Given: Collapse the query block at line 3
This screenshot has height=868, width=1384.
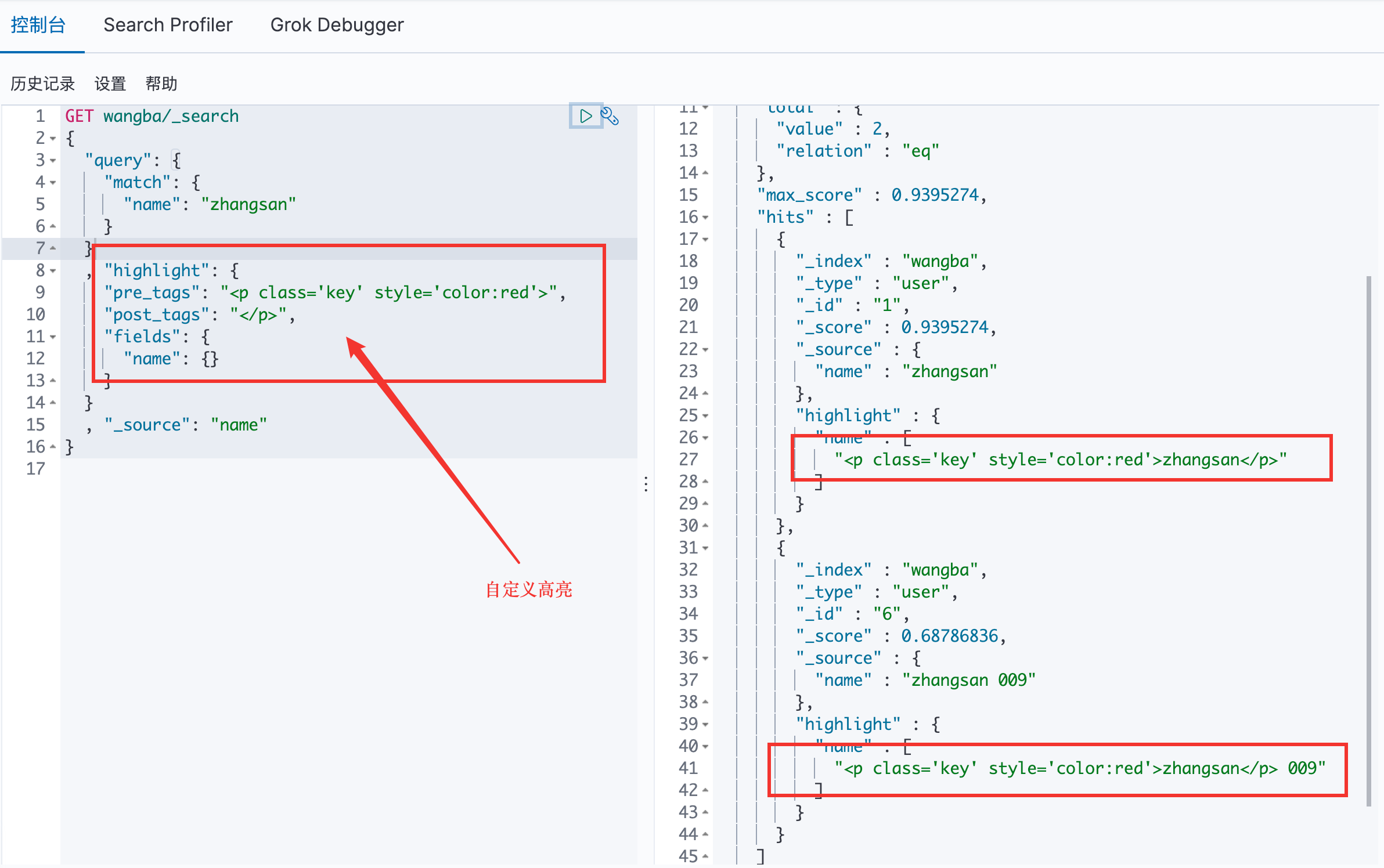Looking at the screenshot, I should pyautogui.click(x=53, y=161).
